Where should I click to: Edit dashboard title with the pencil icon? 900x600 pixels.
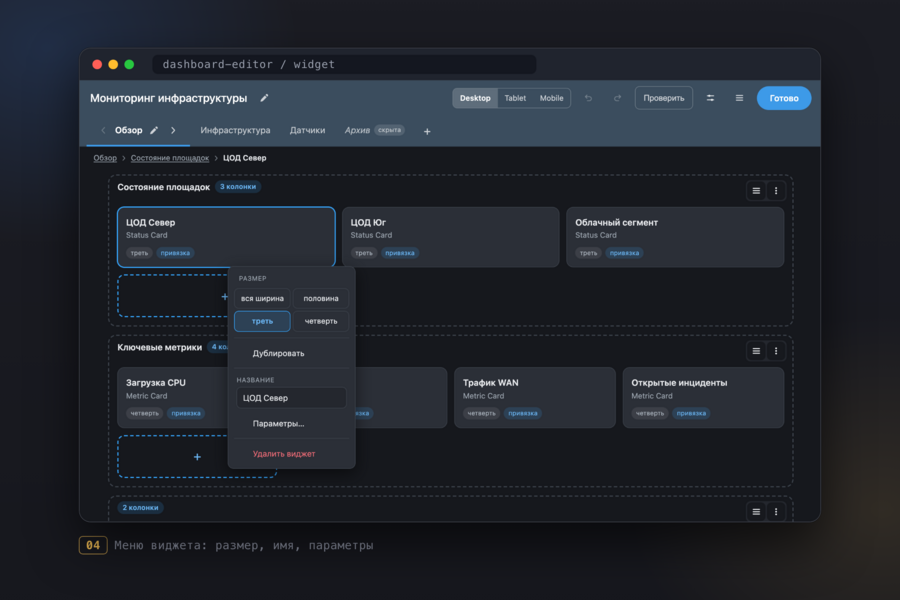(x=264, y=98)
